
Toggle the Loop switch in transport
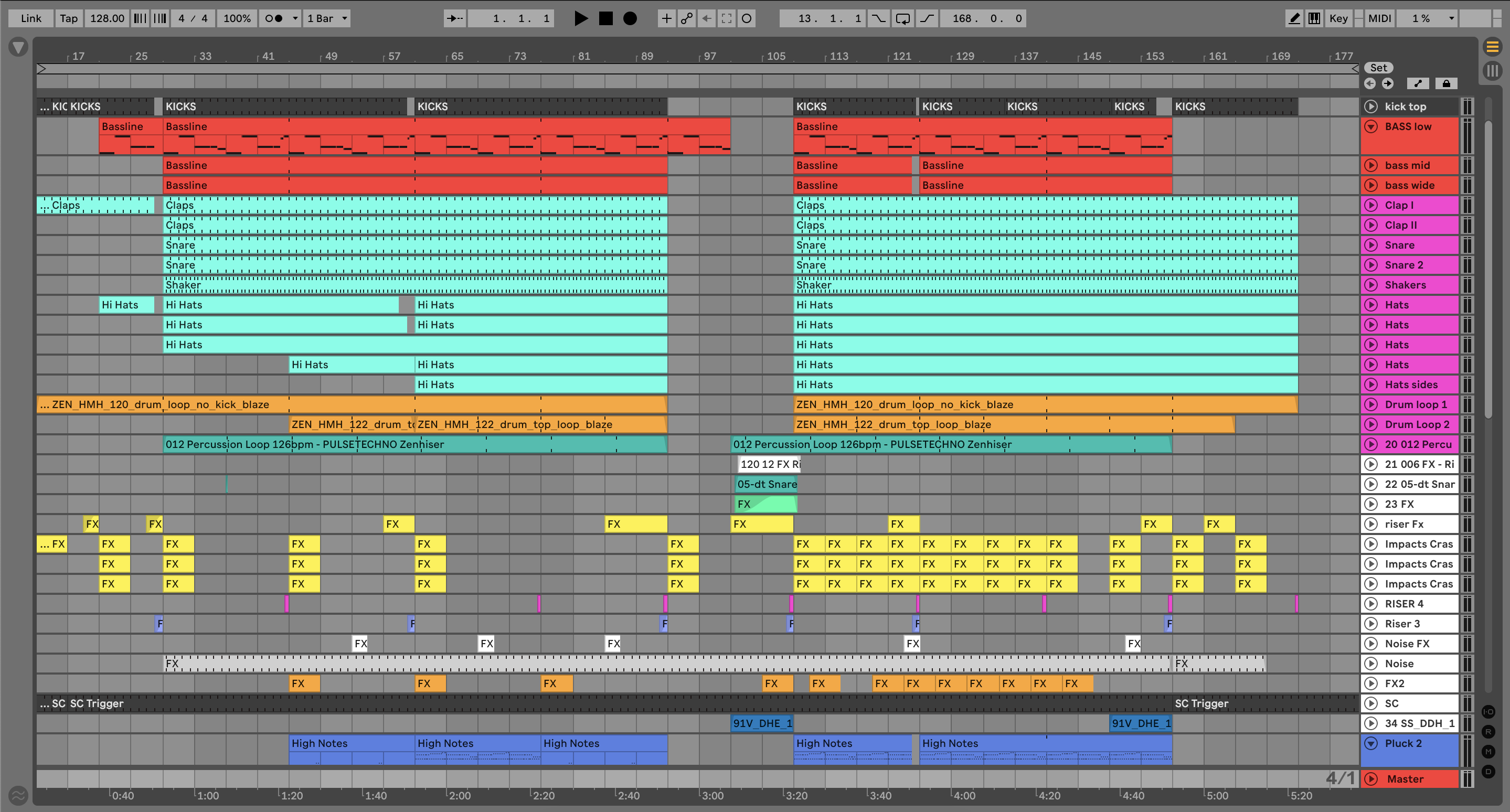coord(903,18)
